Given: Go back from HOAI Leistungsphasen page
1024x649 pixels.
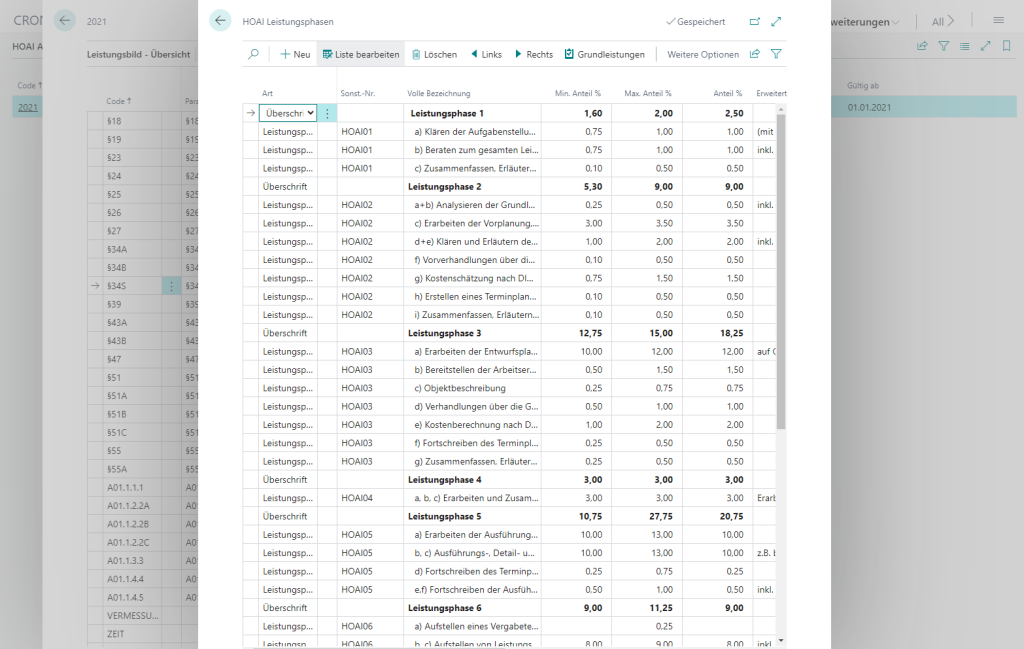Looking at the screenshot, I should pyautogui.click(x=221, y=21).
